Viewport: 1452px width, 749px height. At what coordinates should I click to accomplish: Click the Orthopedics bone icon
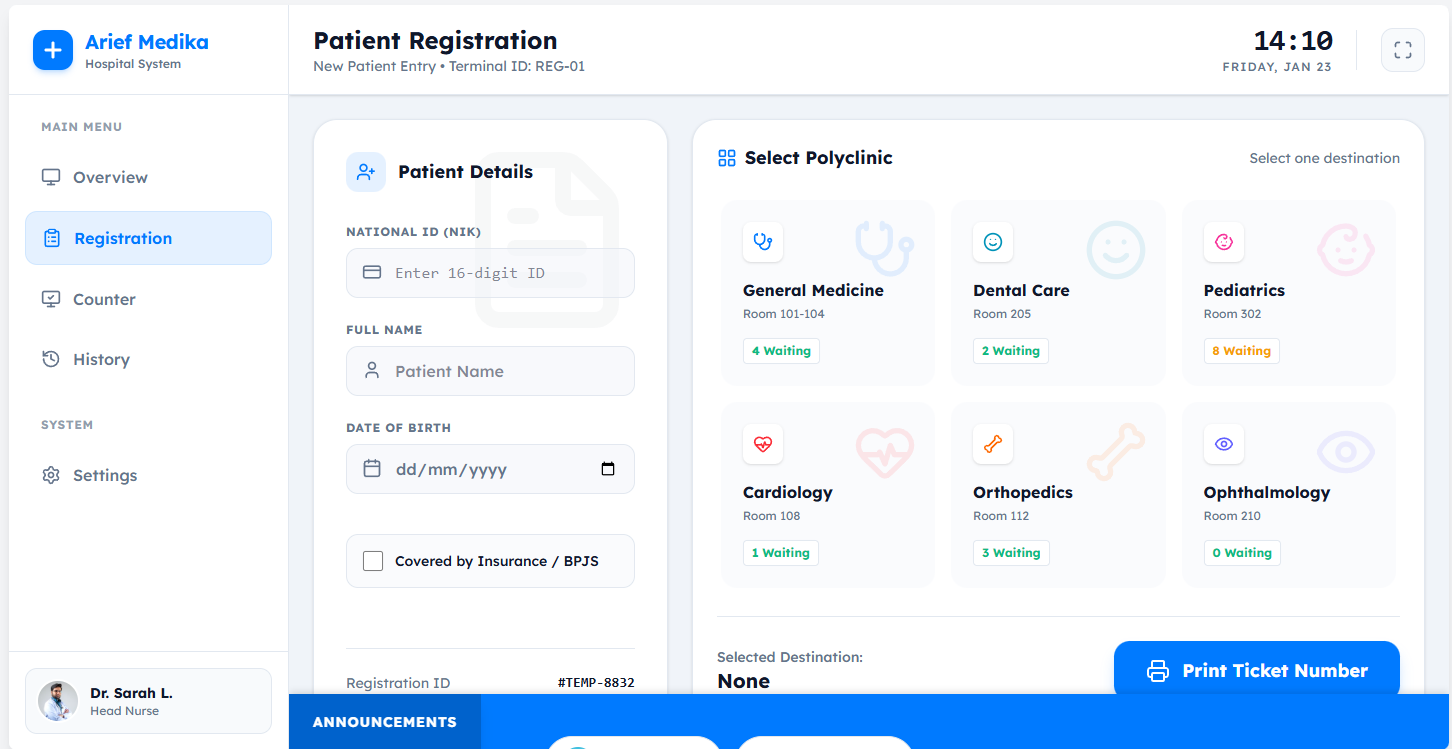[993, 443]
